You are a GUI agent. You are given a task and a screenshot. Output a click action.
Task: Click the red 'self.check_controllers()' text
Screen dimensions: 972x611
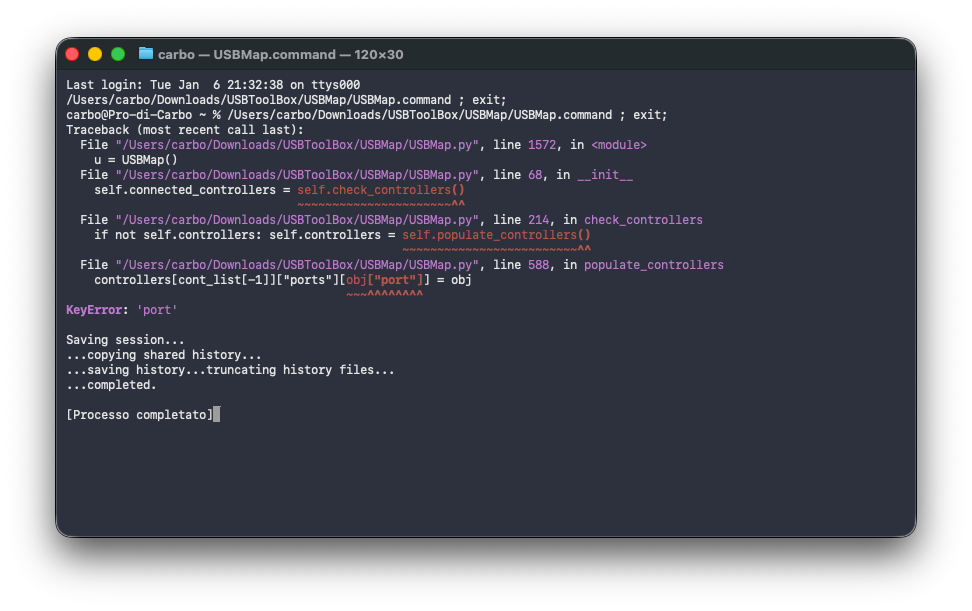(381, 190)
